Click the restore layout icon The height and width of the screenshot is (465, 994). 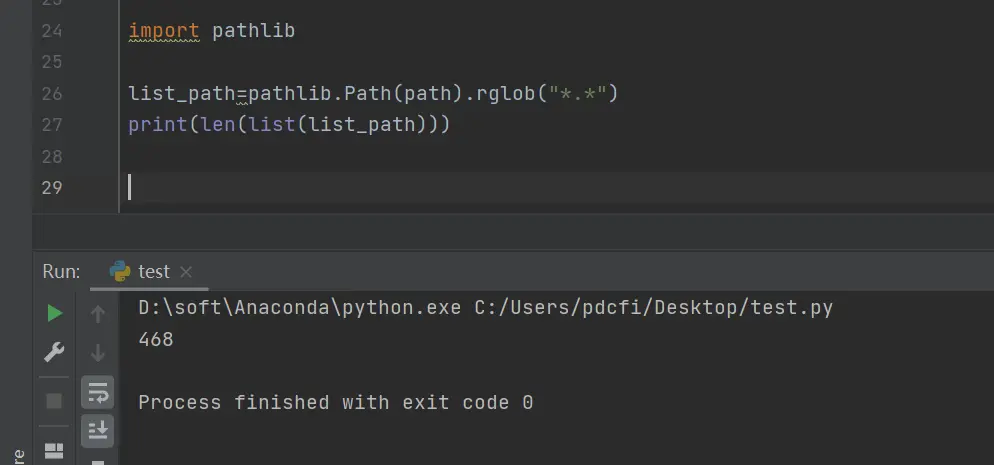(x=55, y=450)
